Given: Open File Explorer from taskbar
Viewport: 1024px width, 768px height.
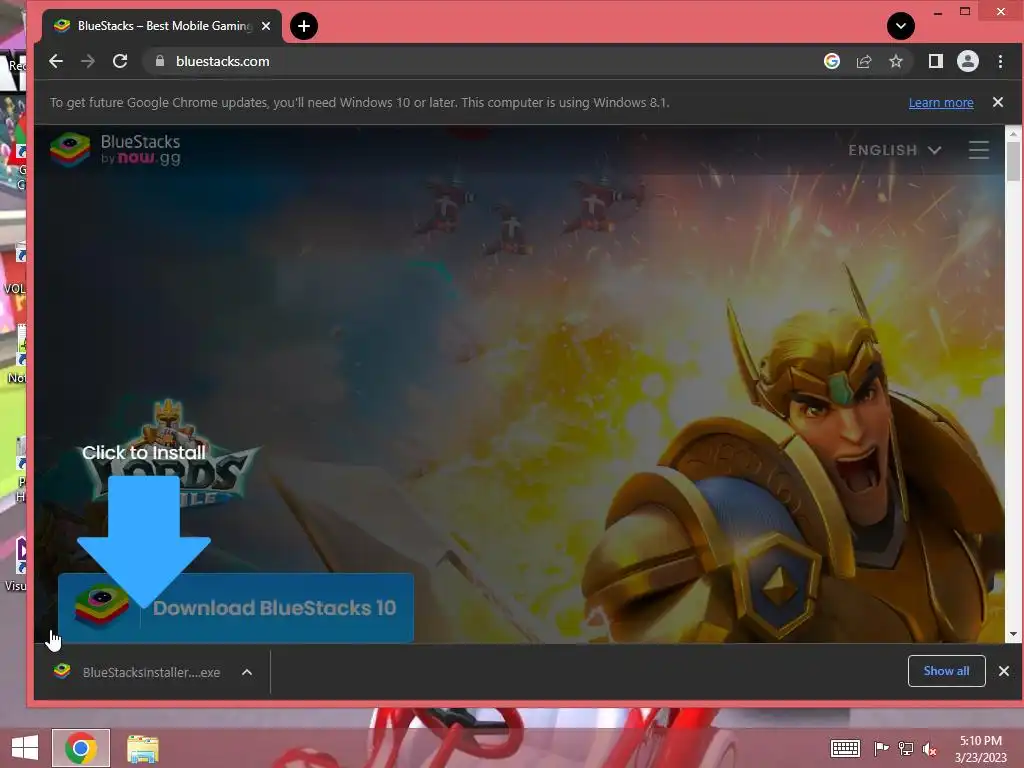Looking at the screenshot, I should pyautogui.click(x=143, y=749).
